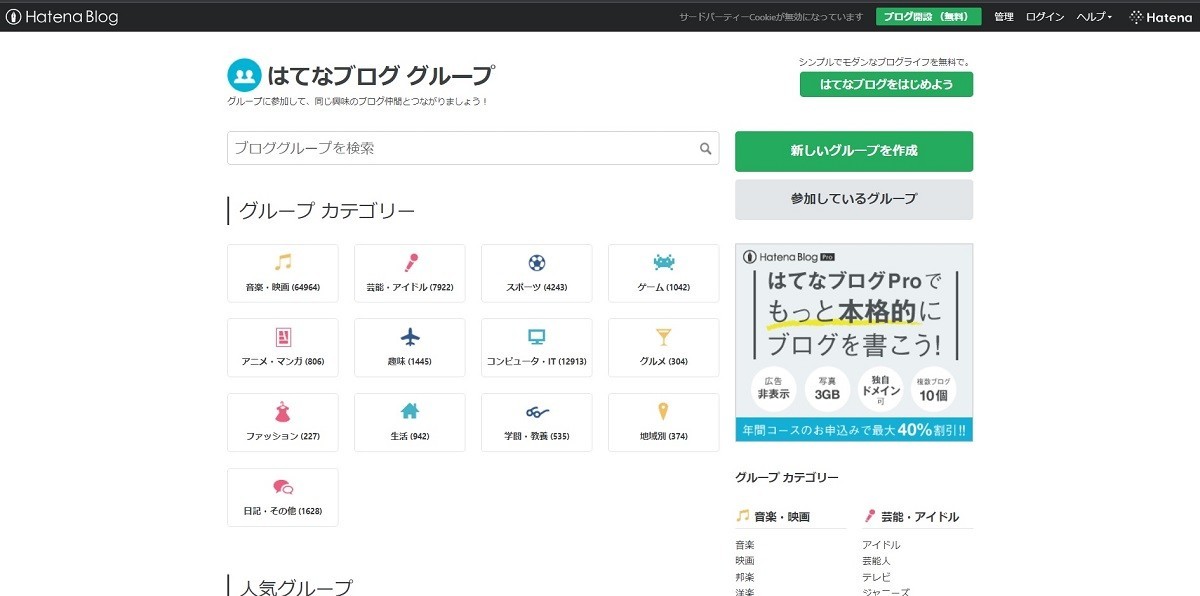Image resolution: width=1200 pixels, height=596 pixels.
Task: Select the 管理 menu item
Action: (1003, 16)
